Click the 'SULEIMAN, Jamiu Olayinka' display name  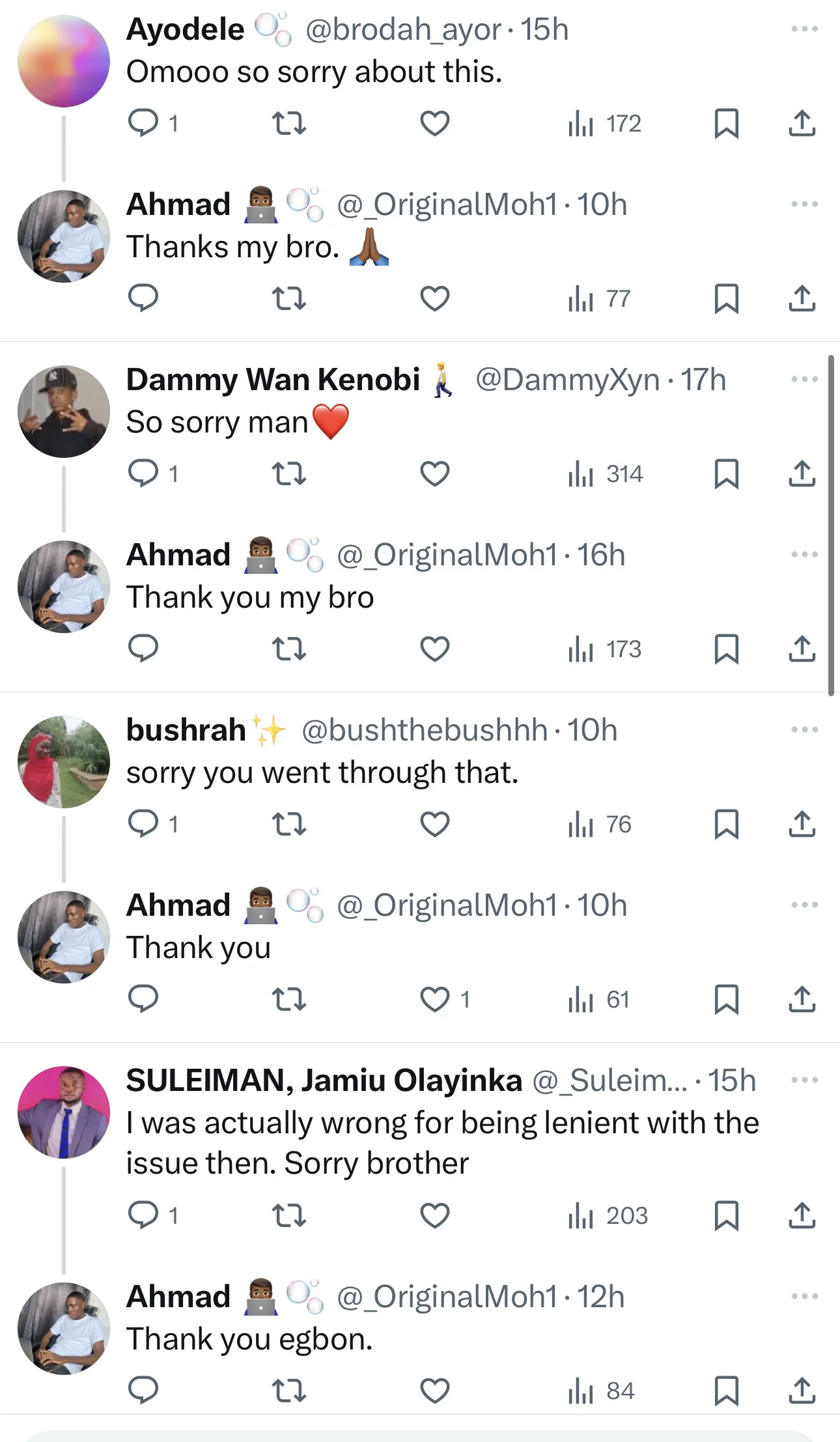click(x=324, y=1081)
